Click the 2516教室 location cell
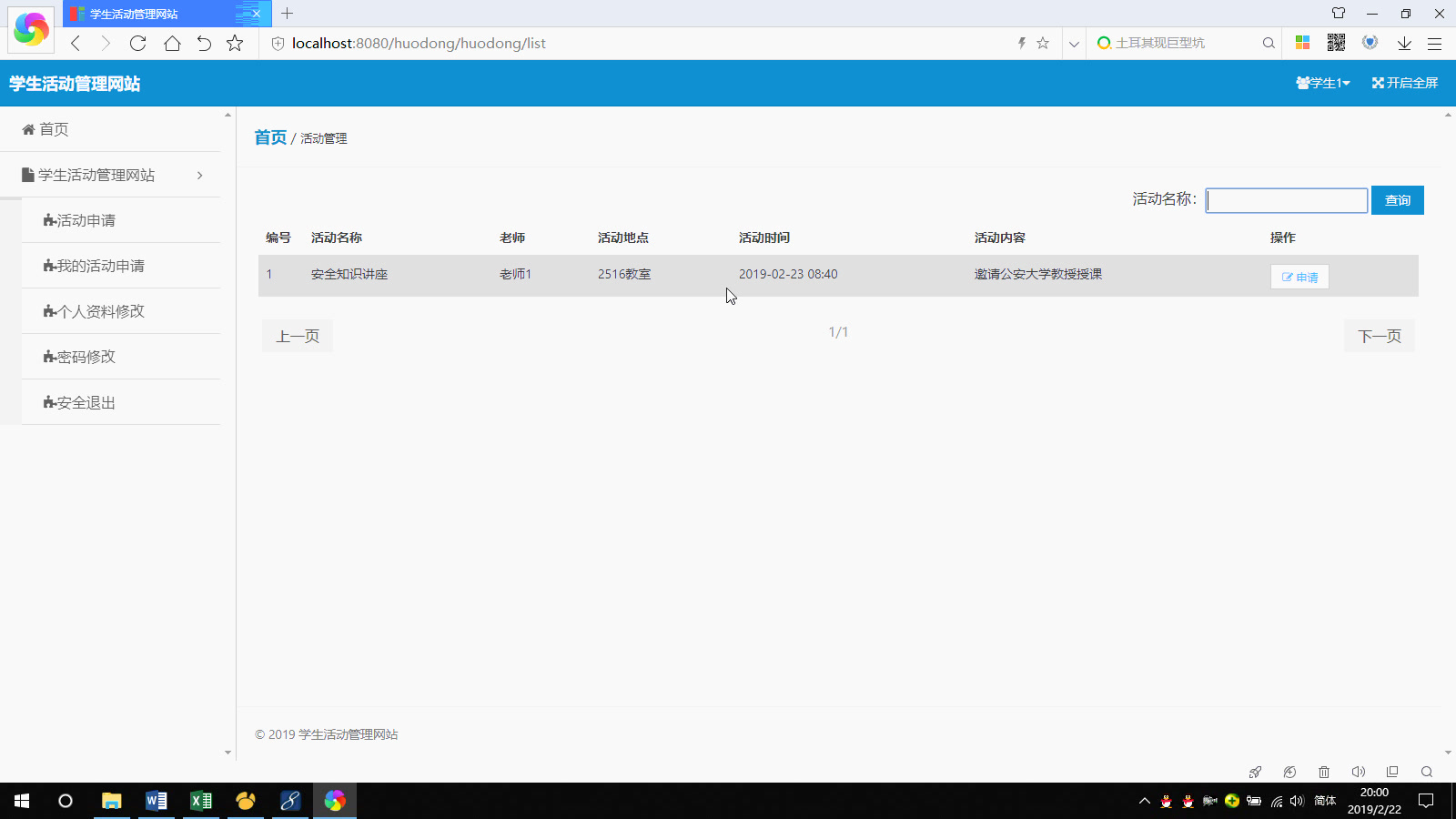 [x=624, y=274]
